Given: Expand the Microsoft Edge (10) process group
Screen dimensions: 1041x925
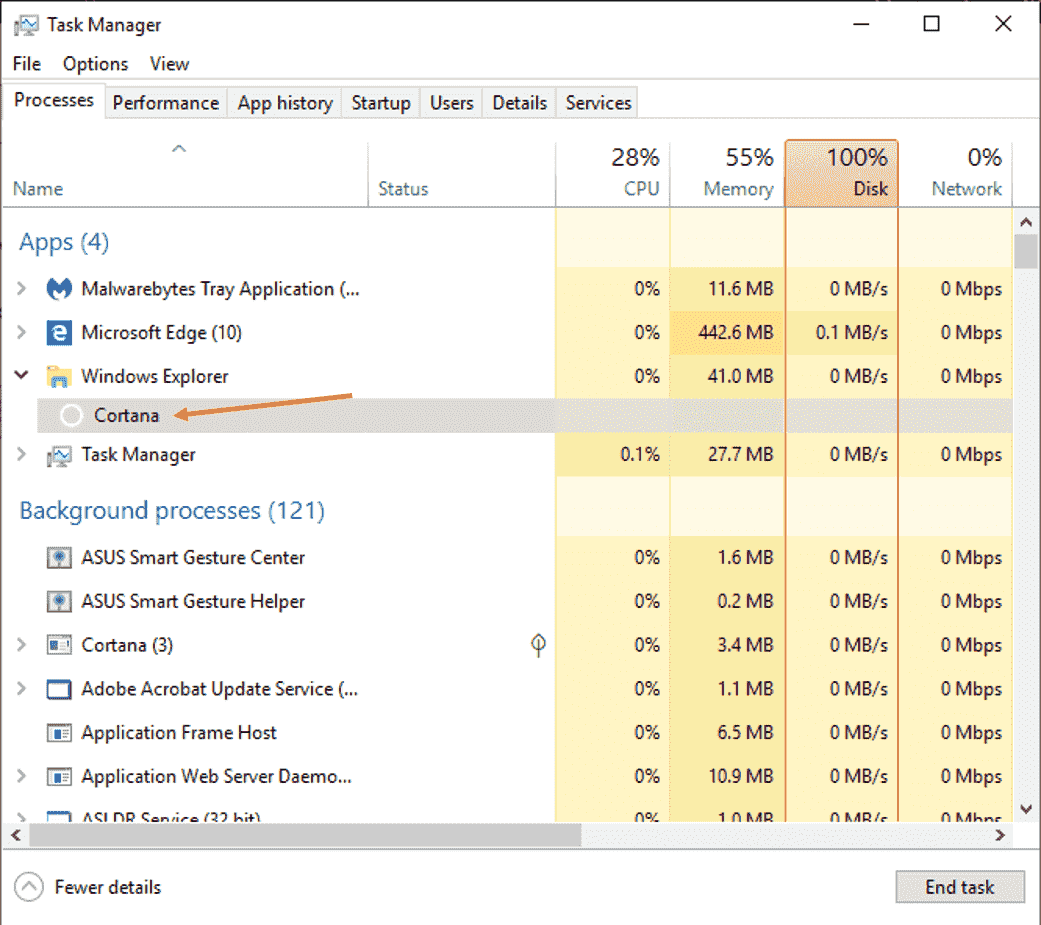Looking at the screenshot, I should (21, 332).
